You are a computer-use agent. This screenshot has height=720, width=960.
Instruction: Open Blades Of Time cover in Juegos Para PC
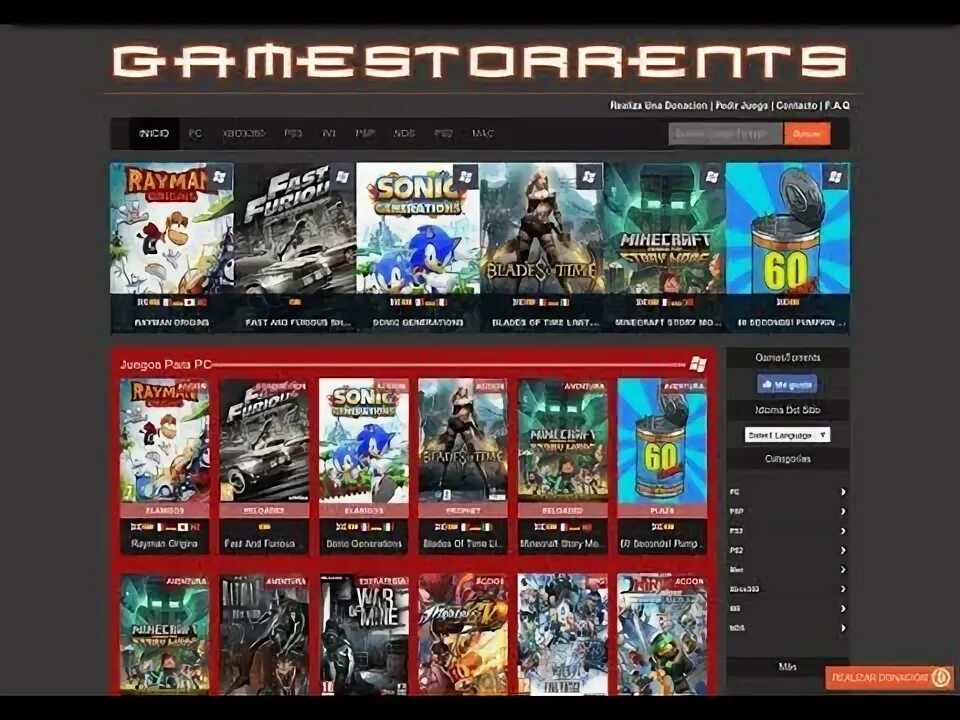click(x=463, y=441)
